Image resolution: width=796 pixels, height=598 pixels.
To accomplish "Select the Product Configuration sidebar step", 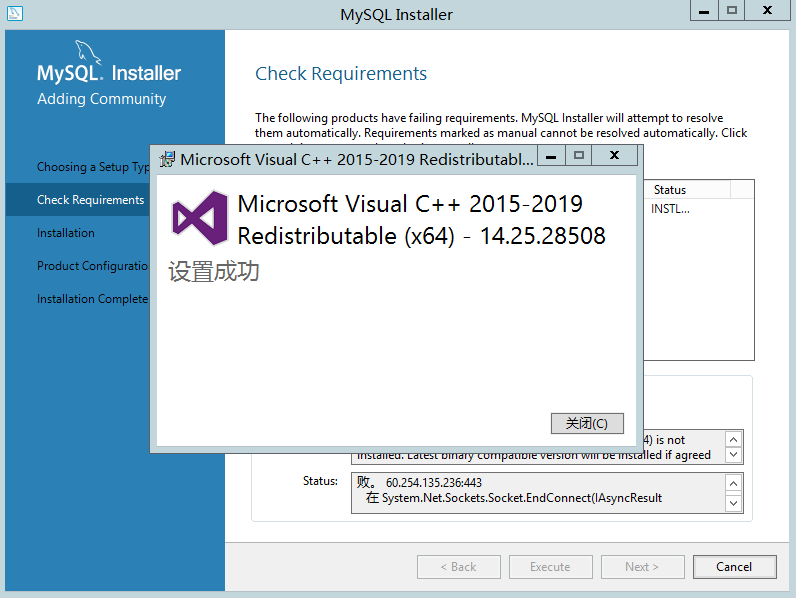I will (x=93, y=266).
